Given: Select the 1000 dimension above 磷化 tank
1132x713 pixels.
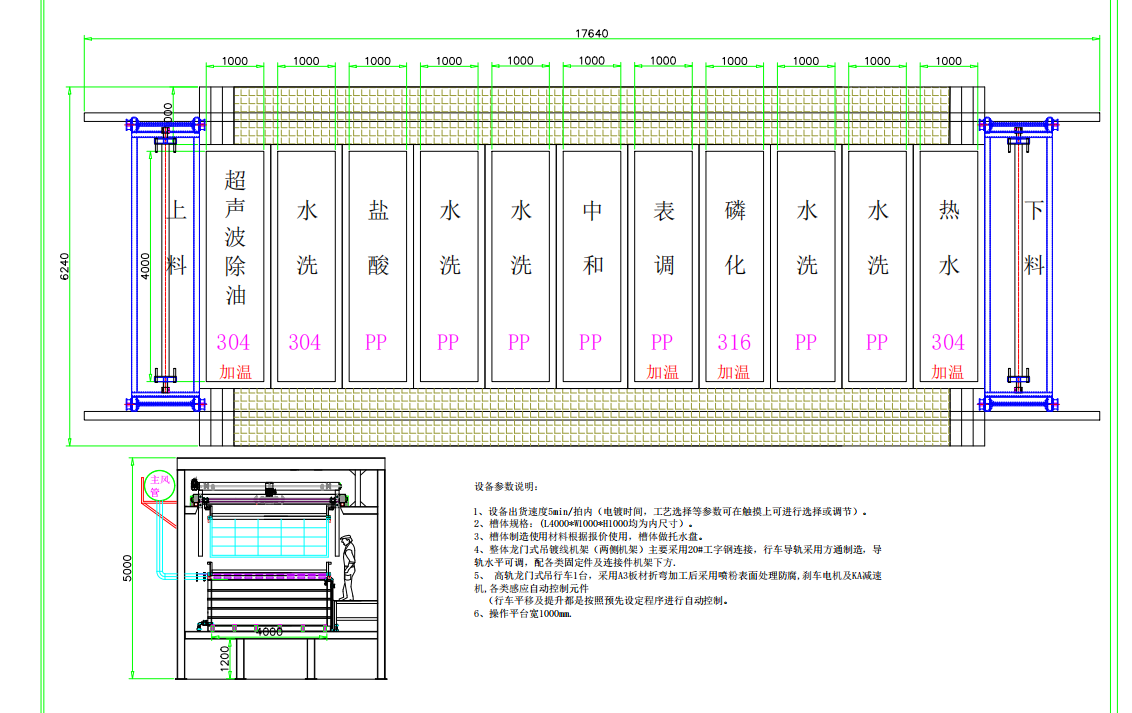Looking at the screenshot, I should tap(734, 61).
